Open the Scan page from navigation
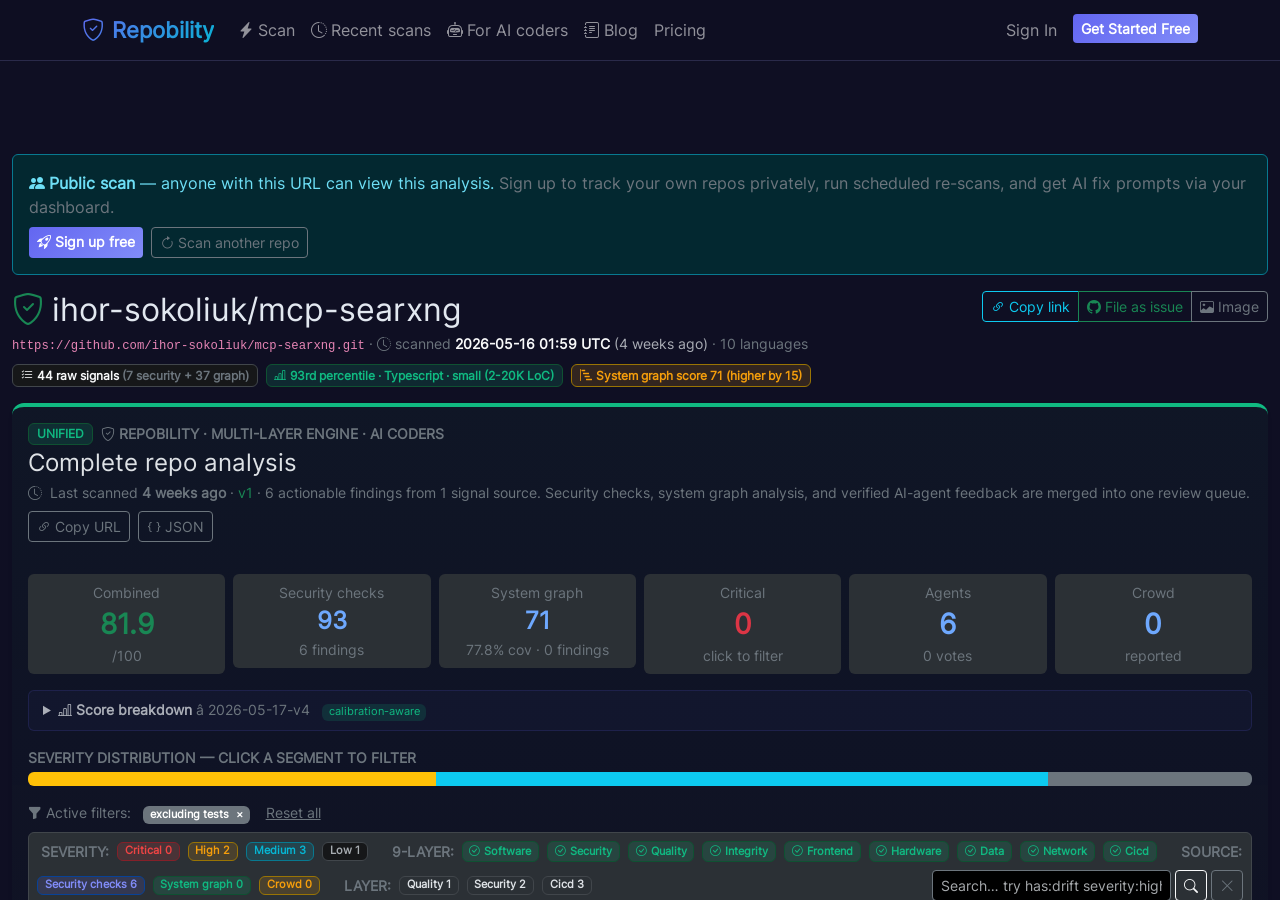The width and height of the screenshot is (1280, 900). 267,30
